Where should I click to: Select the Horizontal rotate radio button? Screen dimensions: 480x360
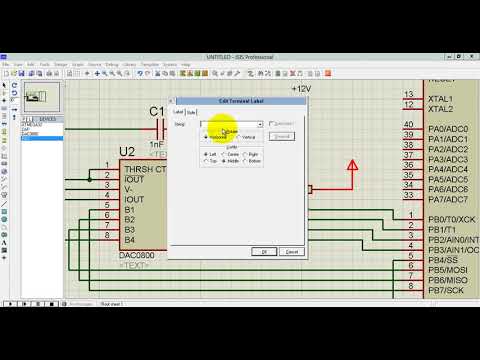[x=206, y=137]
